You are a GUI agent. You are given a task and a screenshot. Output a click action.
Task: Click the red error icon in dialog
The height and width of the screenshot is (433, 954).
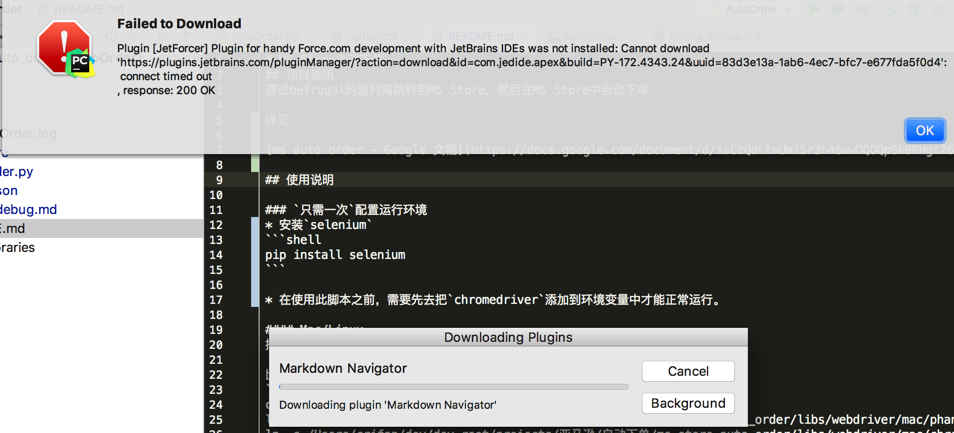pos(63,47)
